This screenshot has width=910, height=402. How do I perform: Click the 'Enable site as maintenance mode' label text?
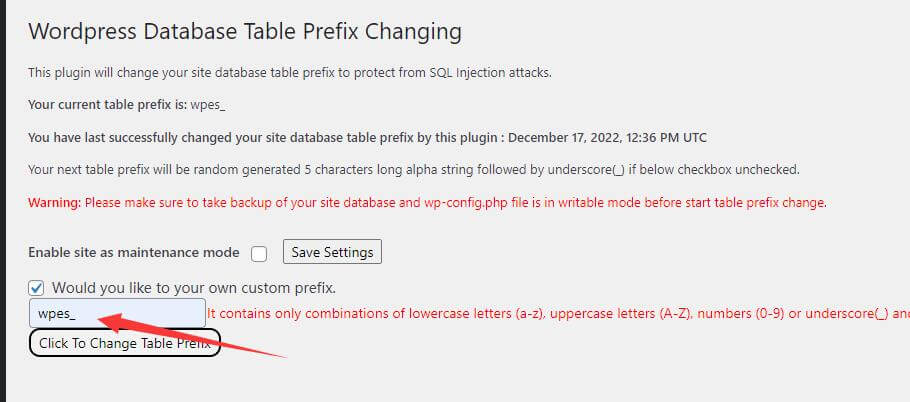pos(133,252)
